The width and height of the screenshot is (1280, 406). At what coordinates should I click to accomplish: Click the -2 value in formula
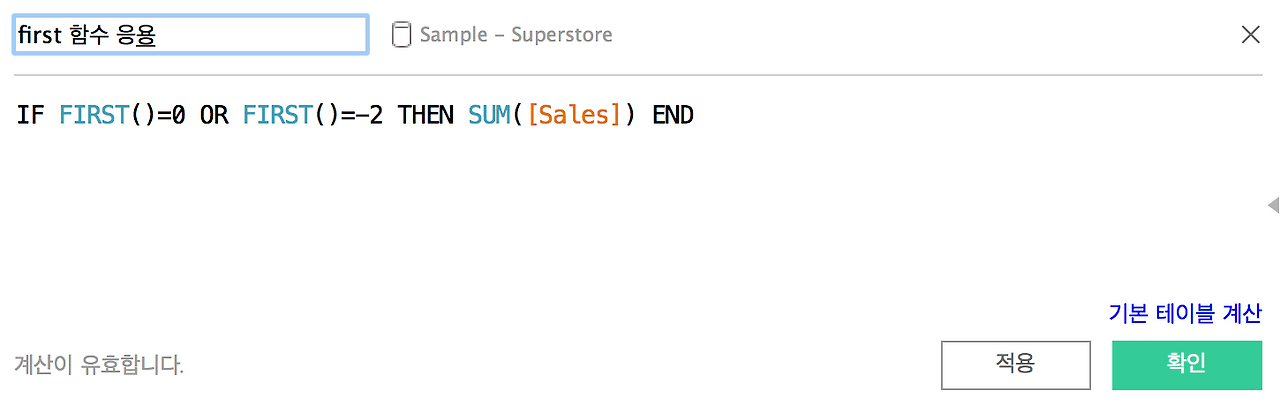point(369,115)
